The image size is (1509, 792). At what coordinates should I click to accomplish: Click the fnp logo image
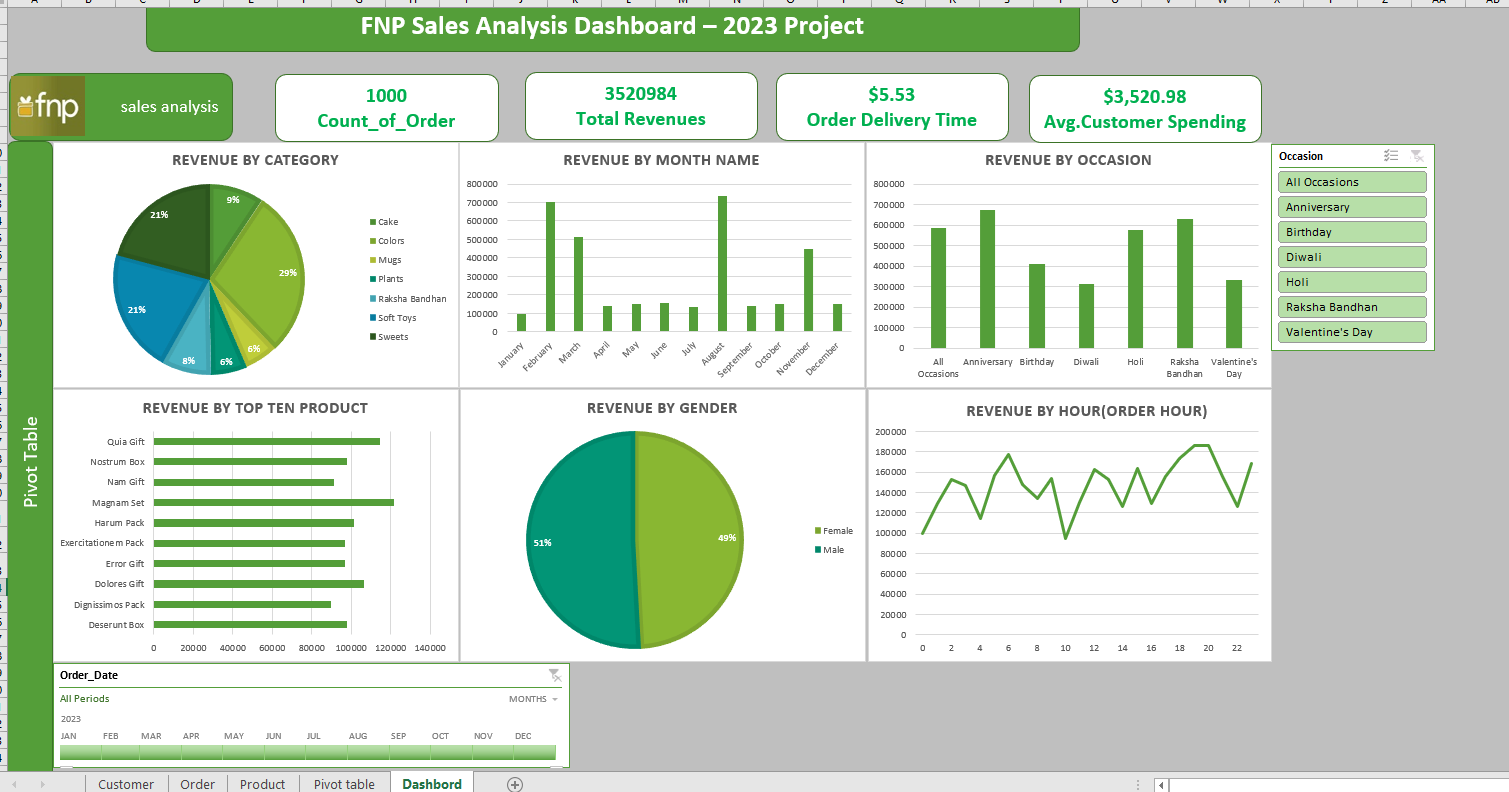tap(48, 106)
